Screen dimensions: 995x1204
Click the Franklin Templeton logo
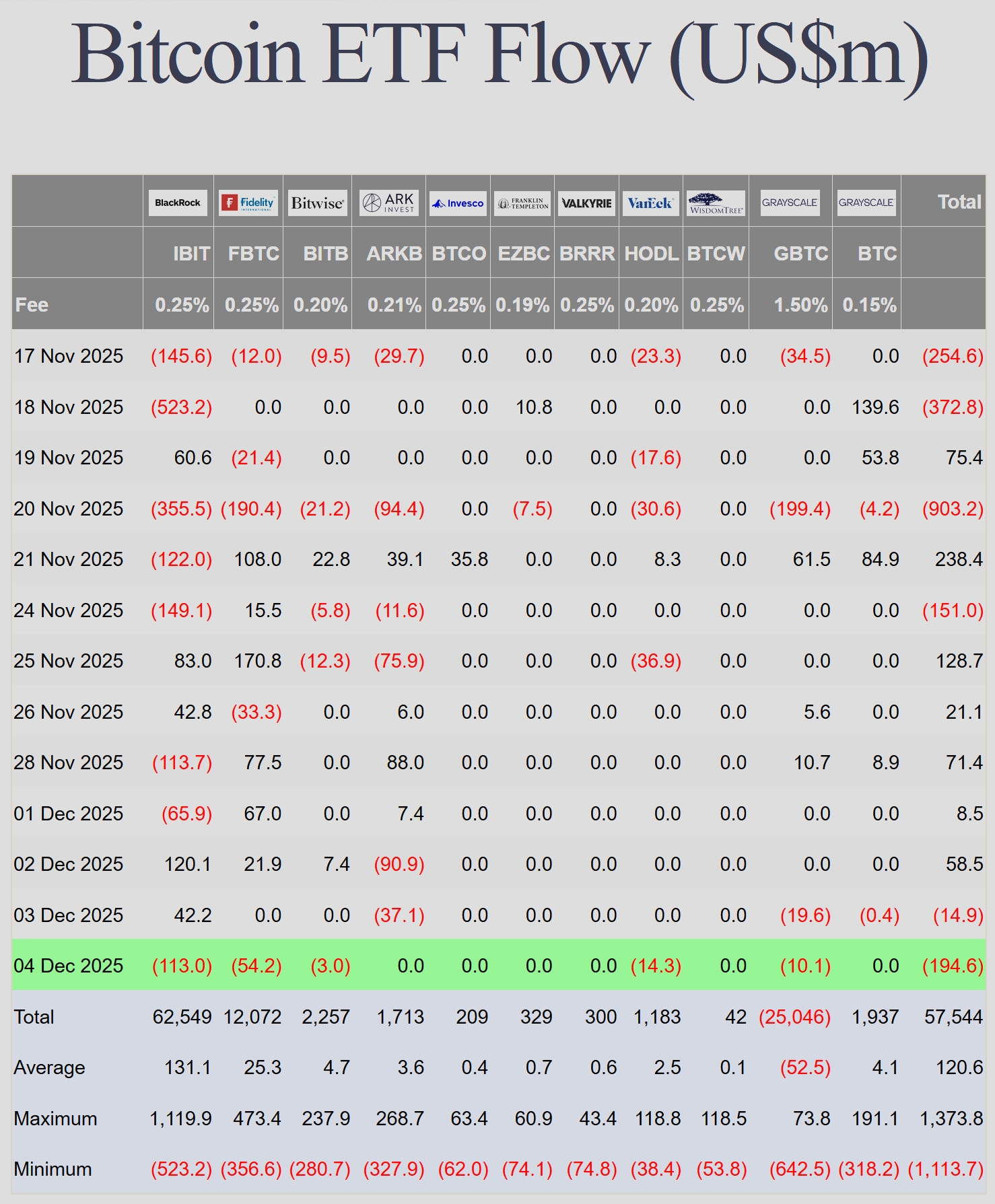(522, 203)
